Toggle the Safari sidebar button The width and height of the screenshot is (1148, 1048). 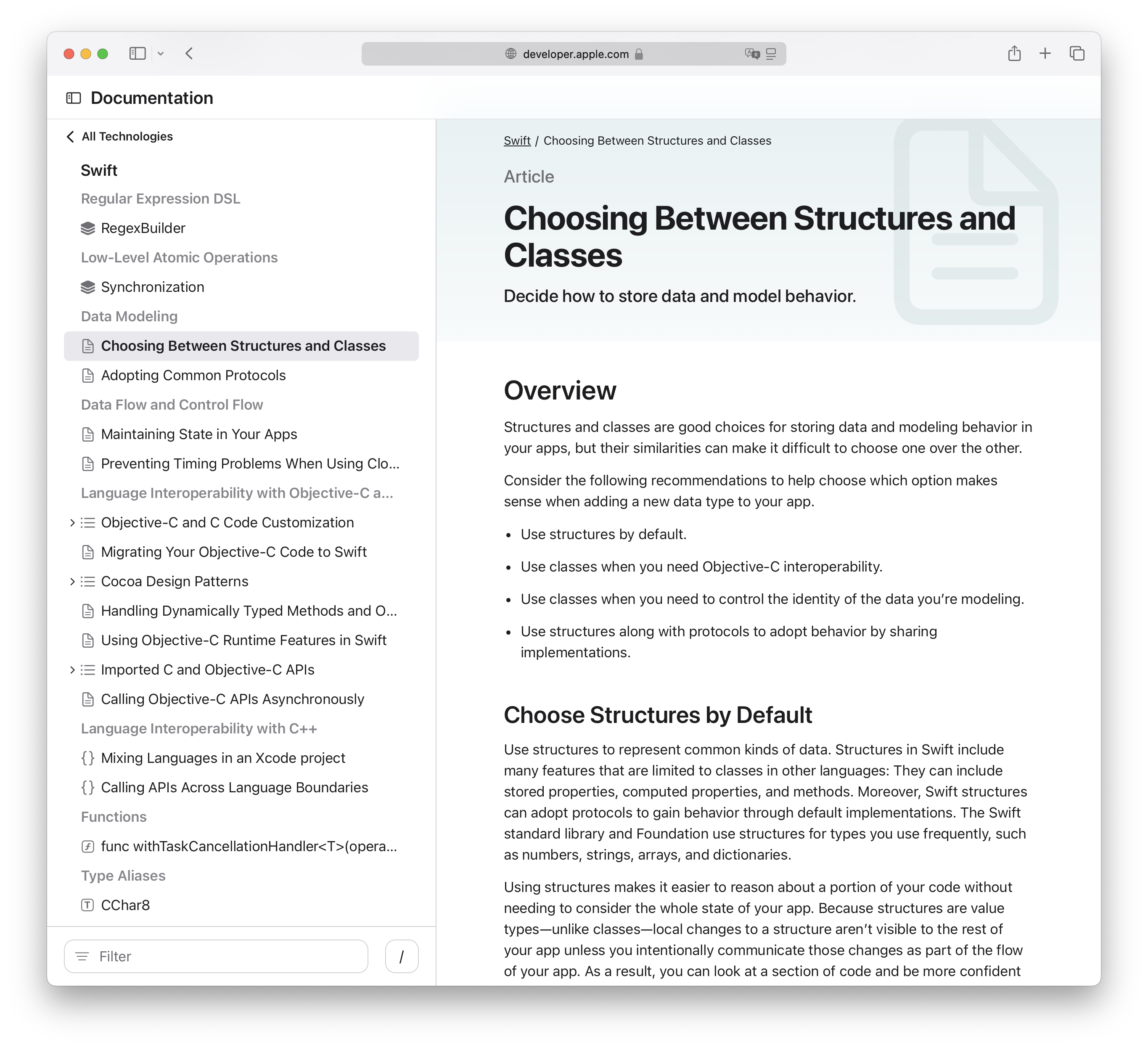point(137,53)
